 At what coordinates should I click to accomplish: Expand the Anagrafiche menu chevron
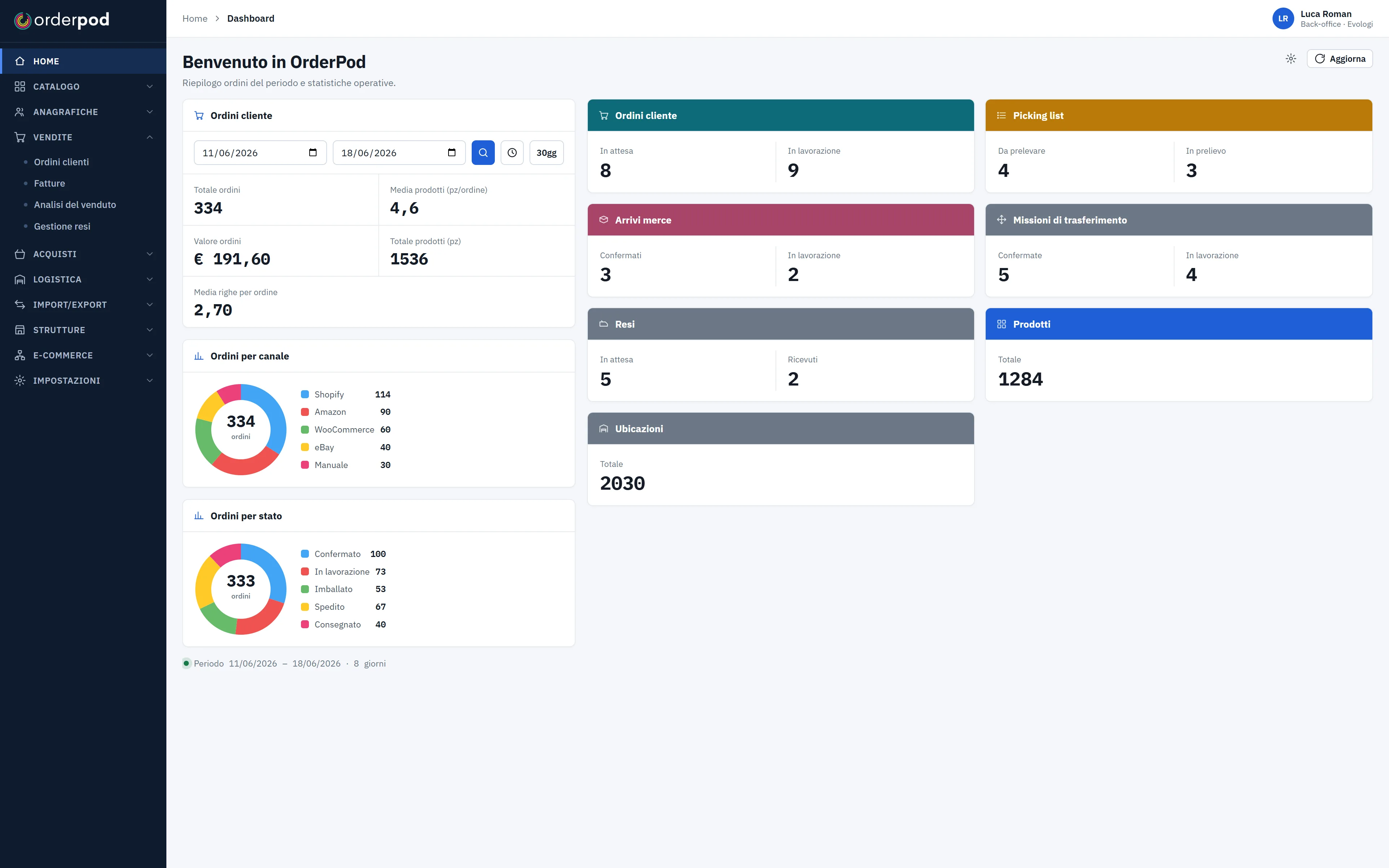pyautogui.click(x=150, y=112)
